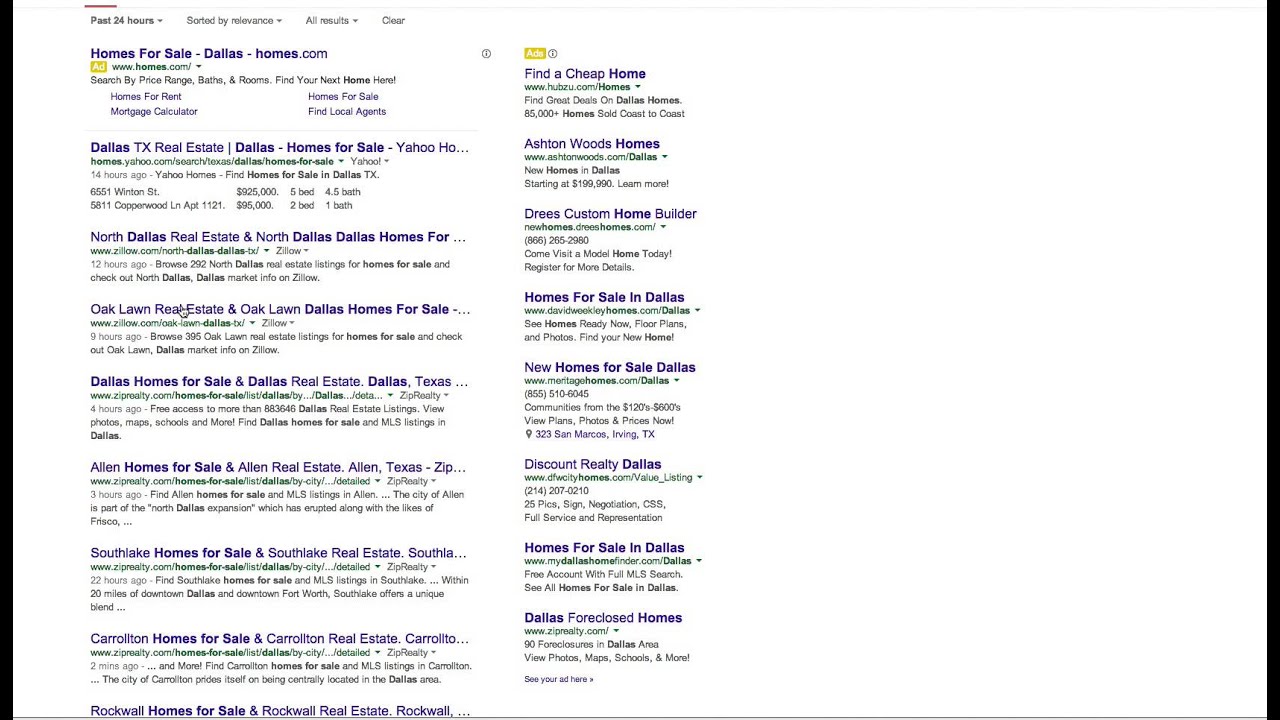The height and width of the screenshot is (720, 1280).
Task: Click the yellow Ads badge above the right-column ads
Action: 534,54
